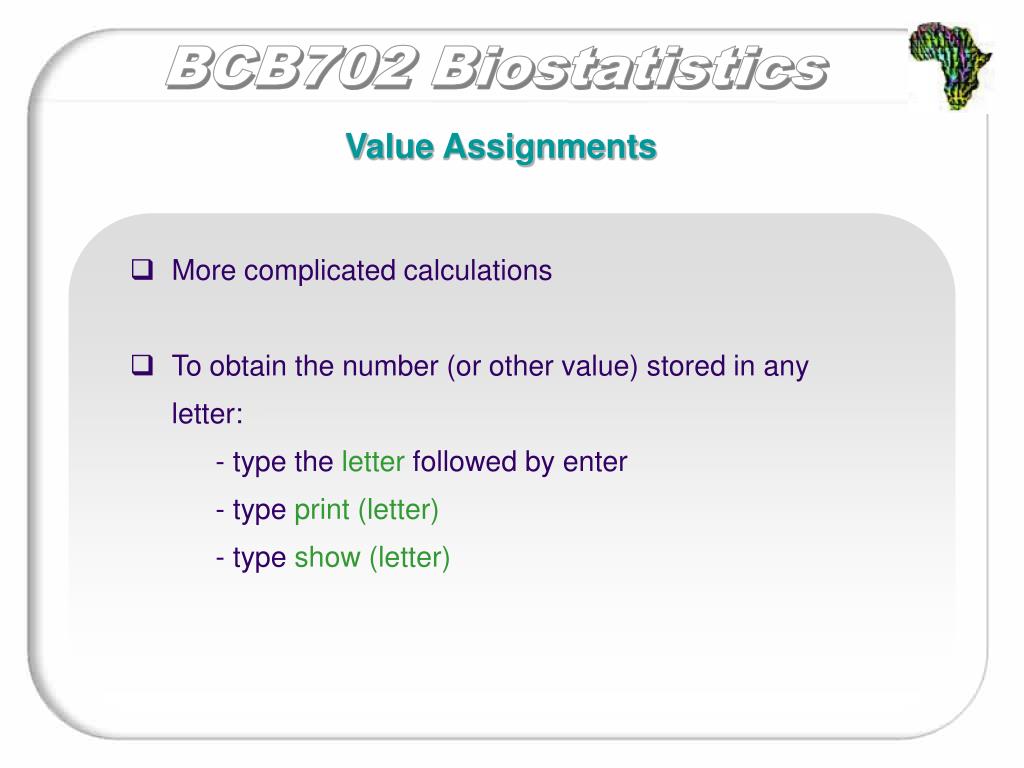This screenshot has width=1024, height=768.
Task: Click the followed by enter phrase
Action: tap(520, 463)
